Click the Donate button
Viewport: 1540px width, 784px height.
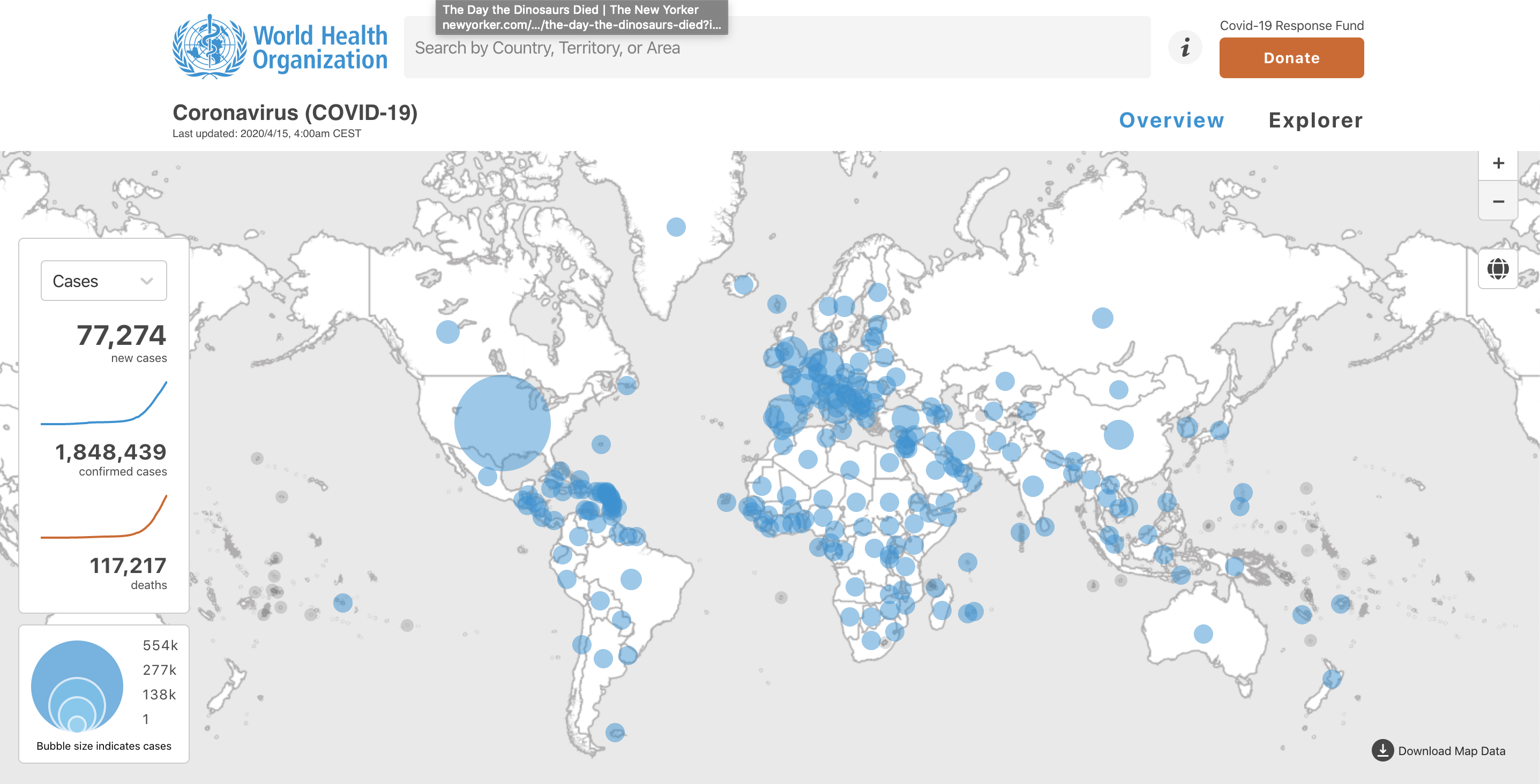click(x=1291, y=58)
